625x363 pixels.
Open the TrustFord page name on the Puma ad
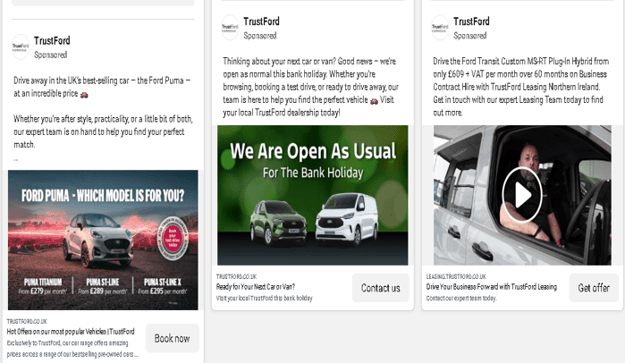[x=52, y=41]
